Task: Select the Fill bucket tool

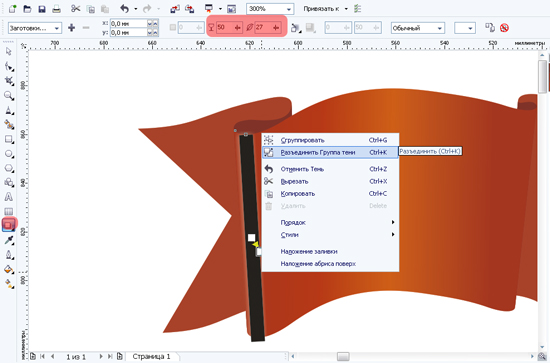Action: (9, 269)
